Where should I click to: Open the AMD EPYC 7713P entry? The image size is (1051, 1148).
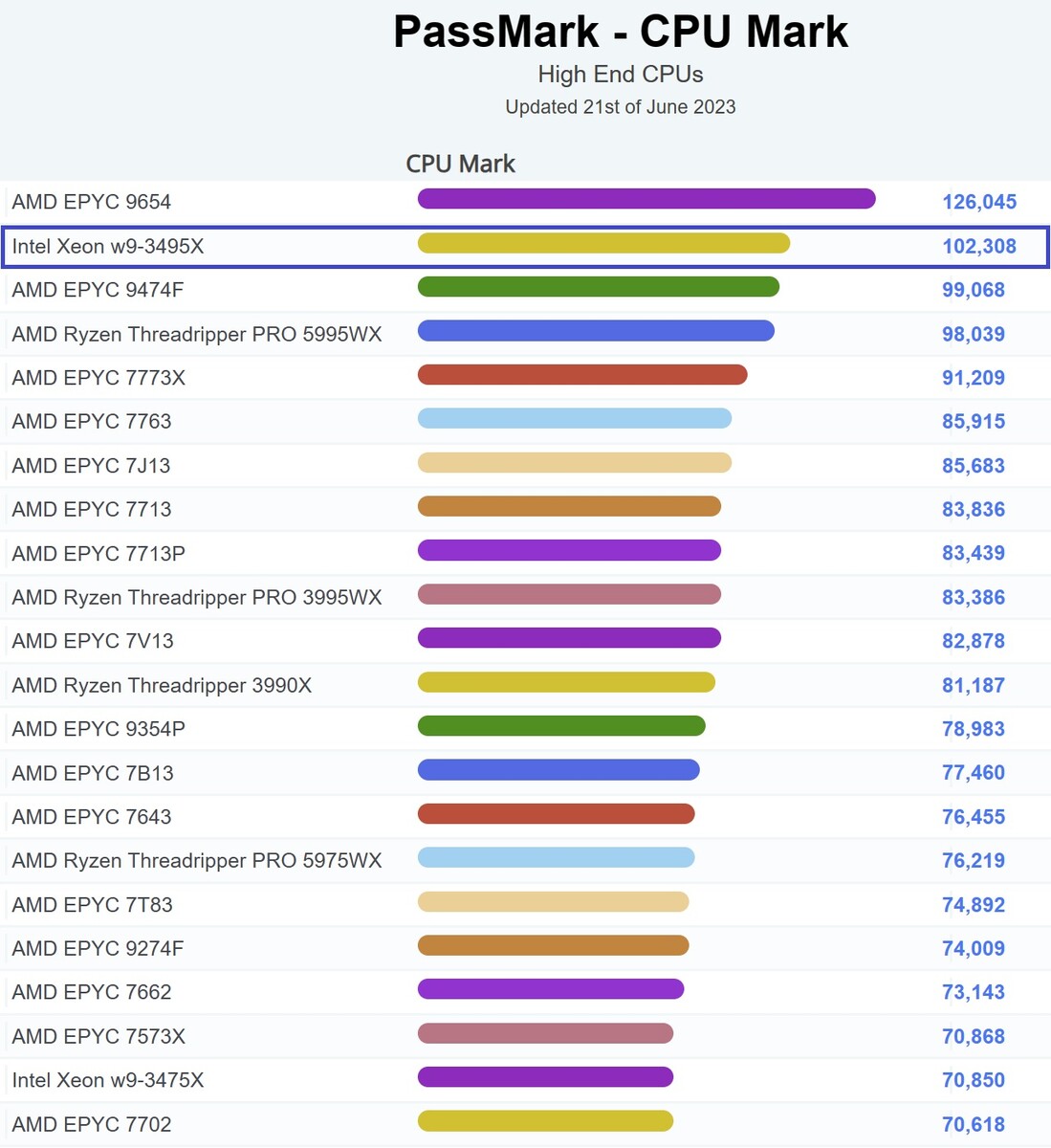pyautogui.click(x=99, y=553)
